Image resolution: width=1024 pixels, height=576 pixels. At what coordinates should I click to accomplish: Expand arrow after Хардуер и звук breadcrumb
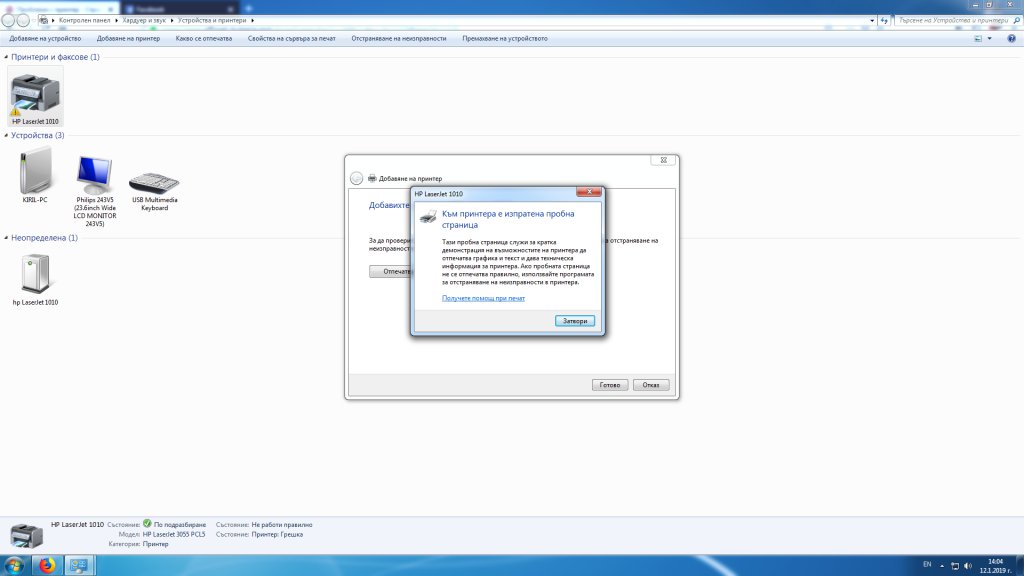172,20
